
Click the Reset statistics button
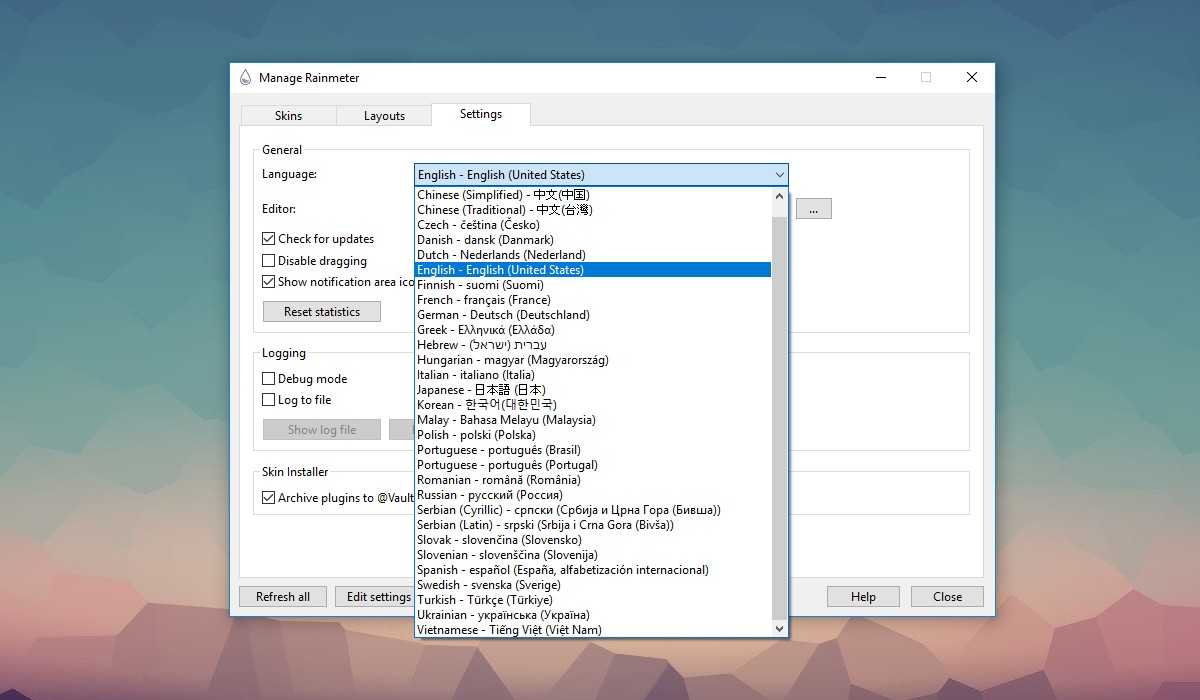click(x=321, y=312)
